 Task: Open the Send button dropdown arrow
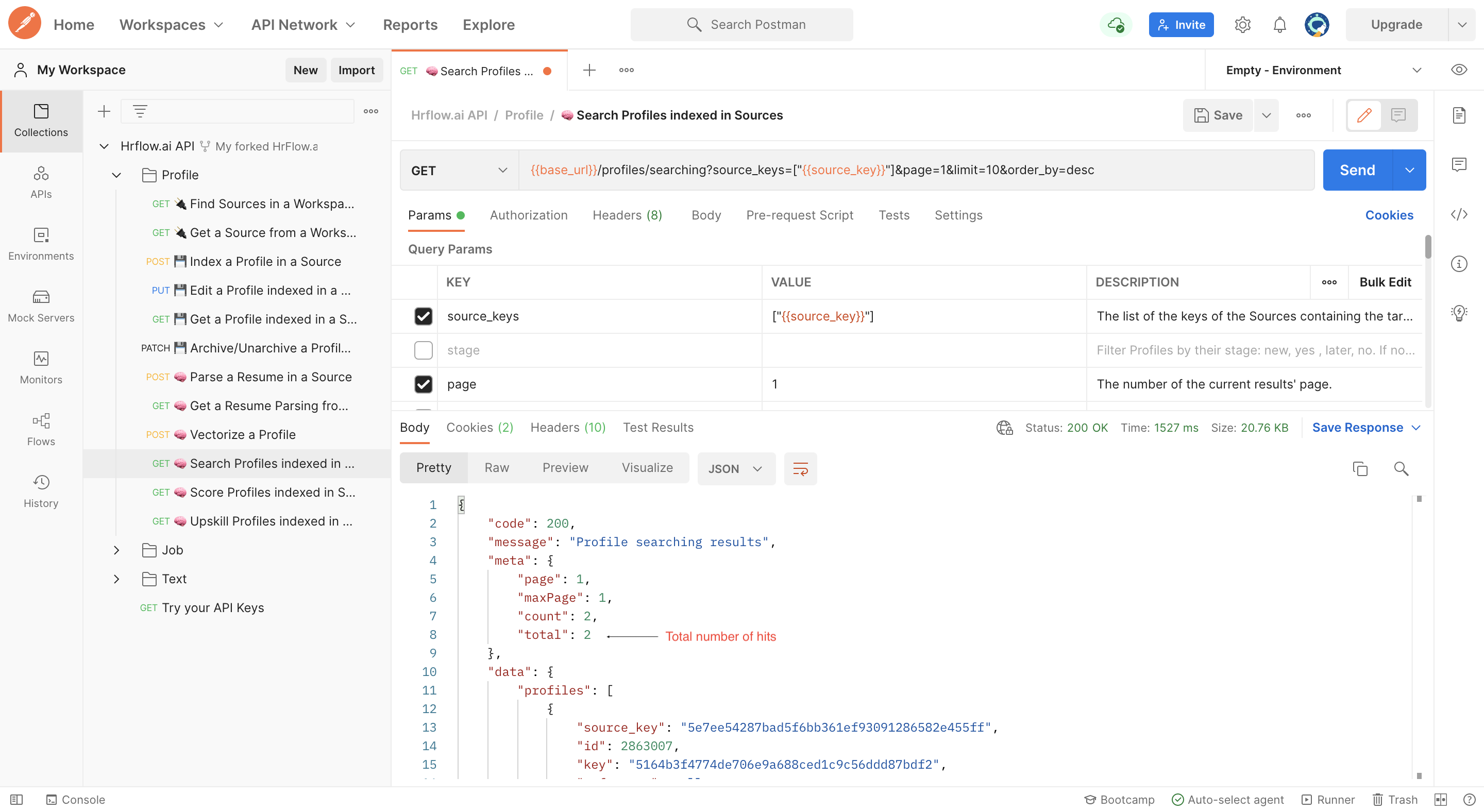1409,170
